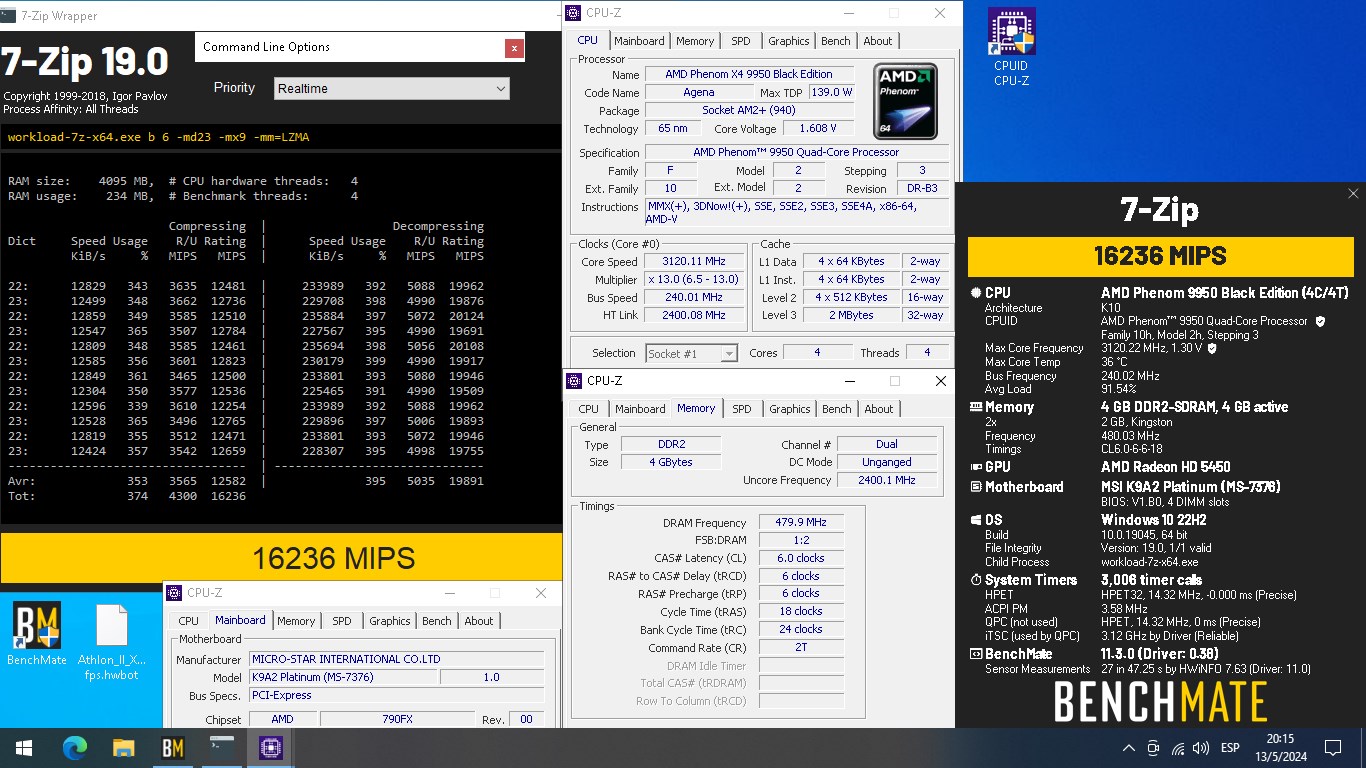
Task: Switch to Bench tab in top CPU-Z
Action: tap(836, 41)
